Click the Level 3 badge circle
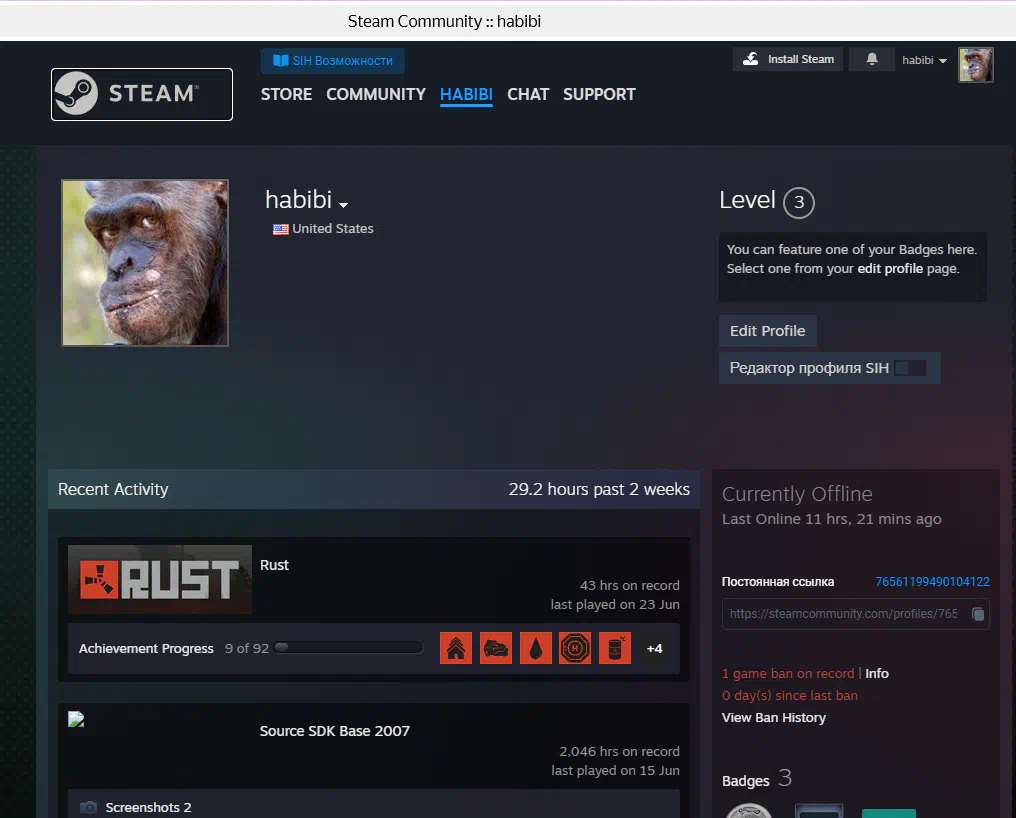This screenshot has height=818, width=1016. click(x=799, y=202)
